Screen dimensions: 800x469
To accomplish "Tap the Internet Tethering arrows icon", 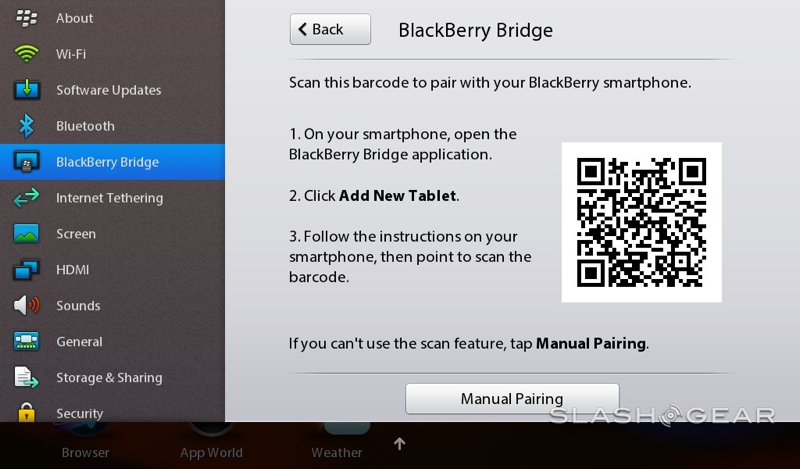I will click(x=26, y=198).
